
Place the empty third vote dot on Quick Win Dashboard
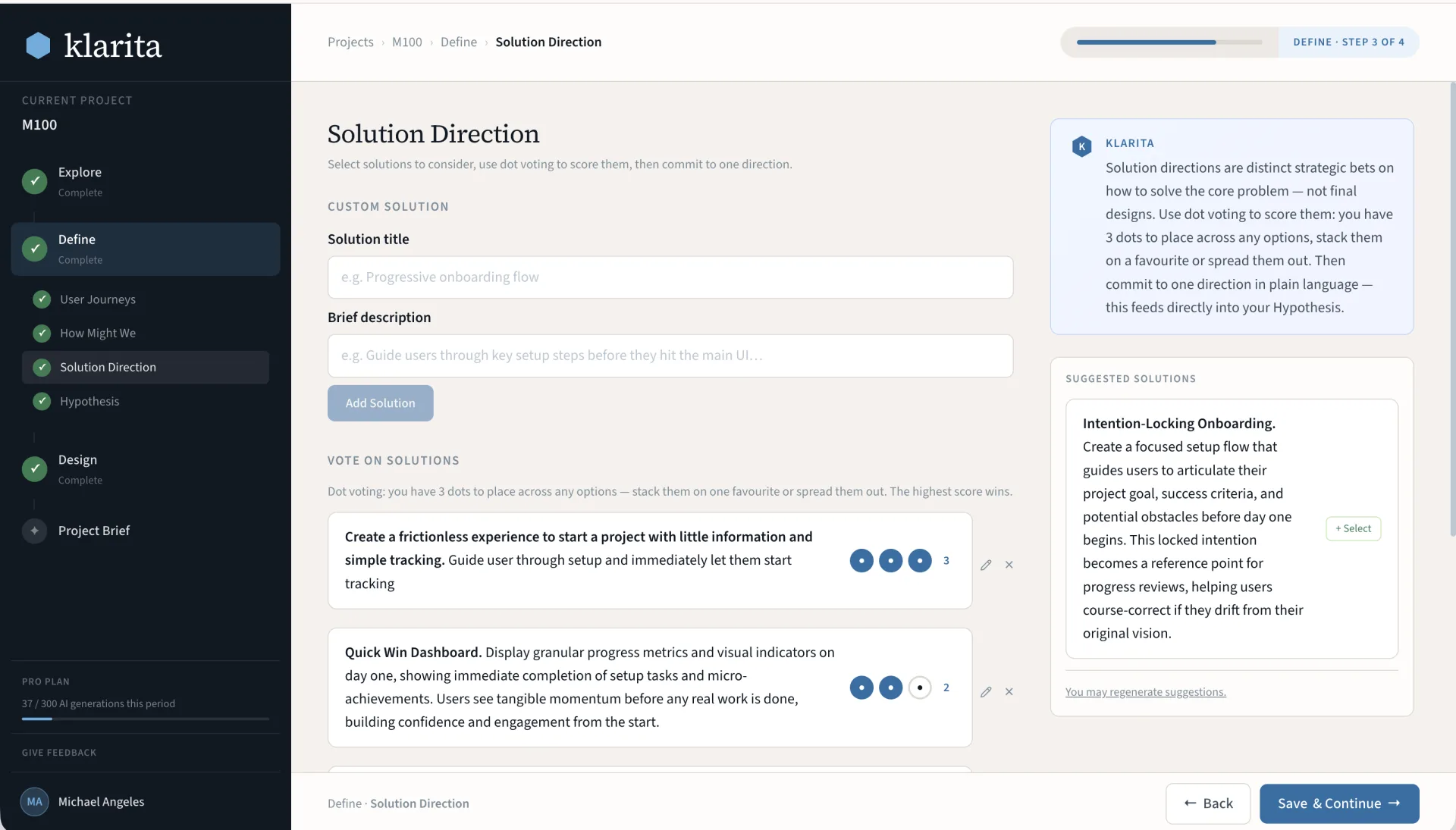coord(920,687)
